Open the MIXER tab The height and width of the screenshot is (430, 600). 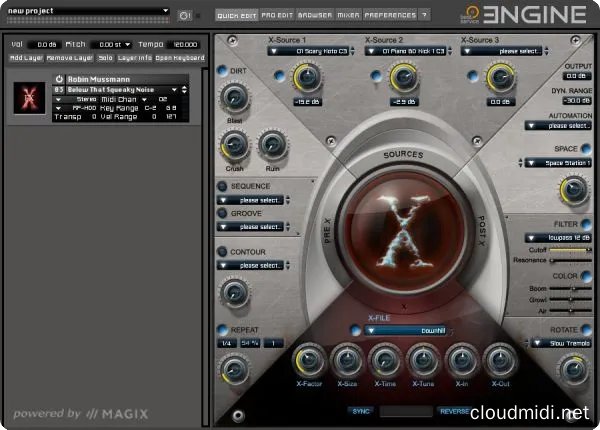coord(349,16)
